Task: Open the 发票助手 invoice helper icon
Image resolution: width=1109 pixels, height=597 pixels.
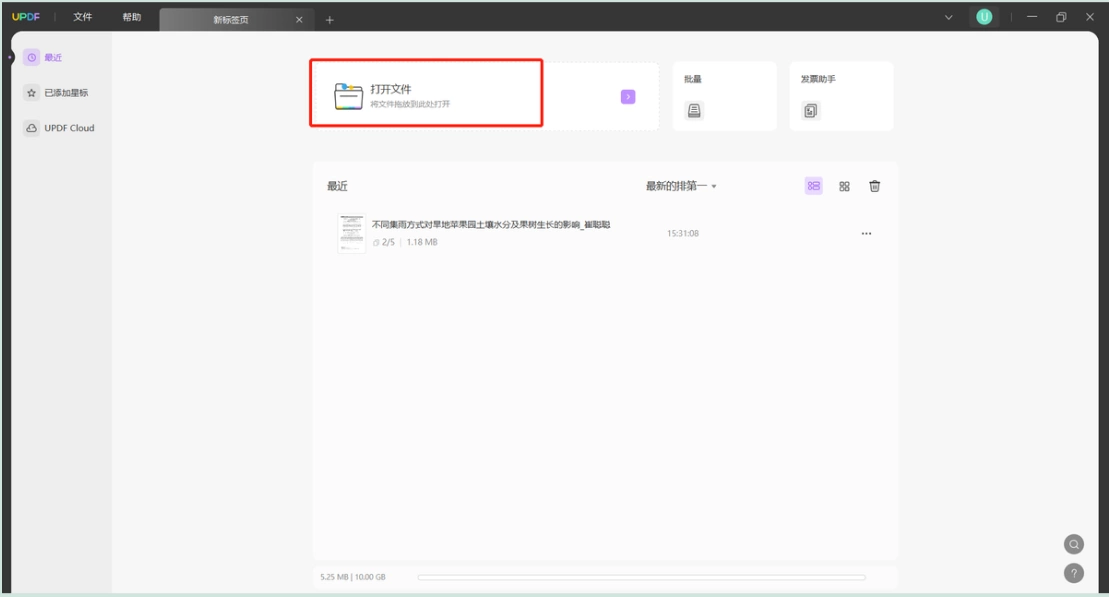Action: (811, 110)
